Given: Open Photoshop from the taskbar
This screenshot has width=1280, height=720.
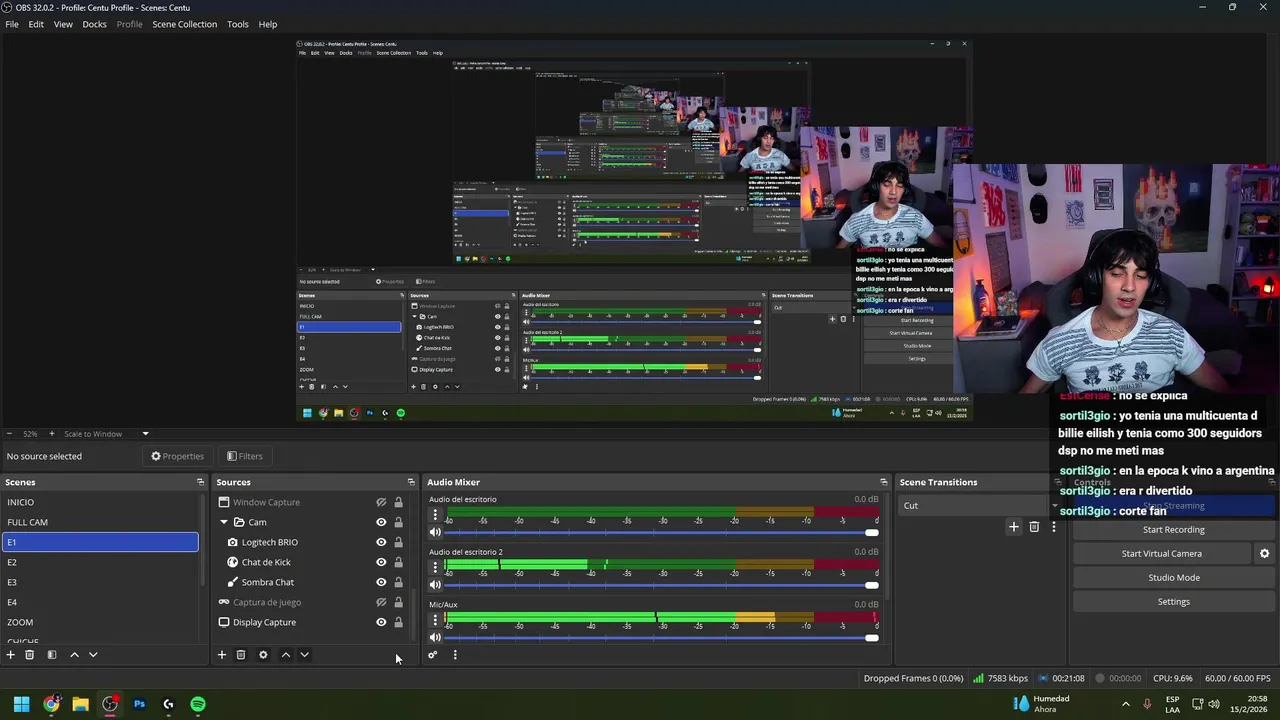Looking at the screenshot, I should point(139,704).
